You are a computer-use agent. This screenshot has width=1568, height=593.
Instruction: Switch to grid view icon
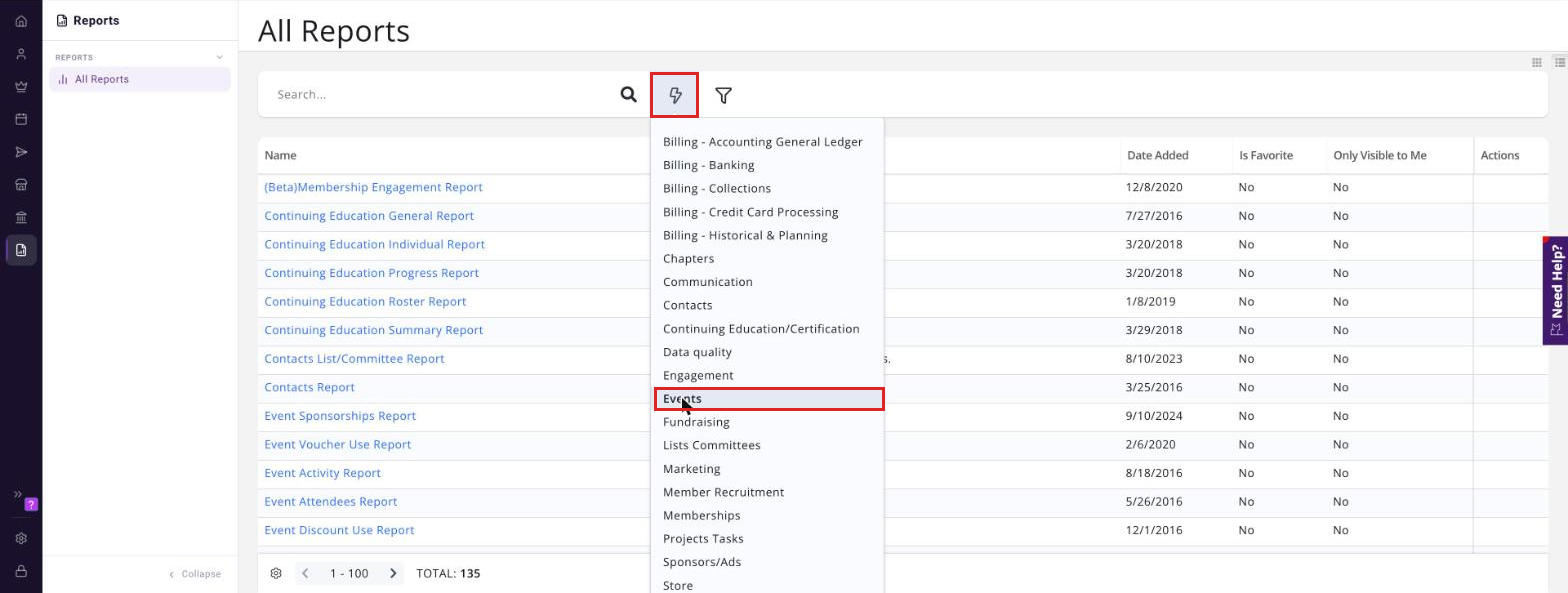[1537, 62]
